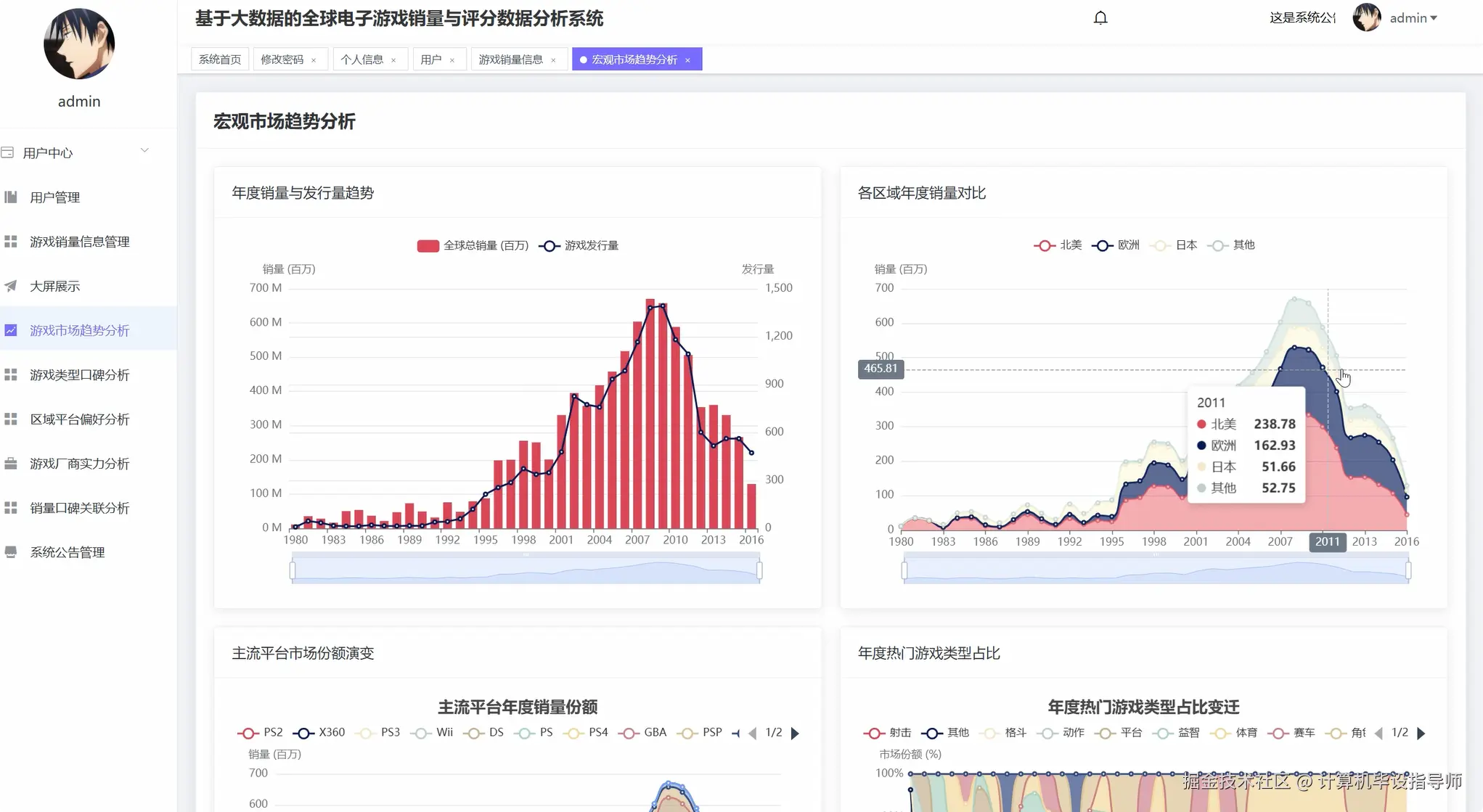
Task: Show next legend page via 1/2 arrow
Action: tap(795, 733)
